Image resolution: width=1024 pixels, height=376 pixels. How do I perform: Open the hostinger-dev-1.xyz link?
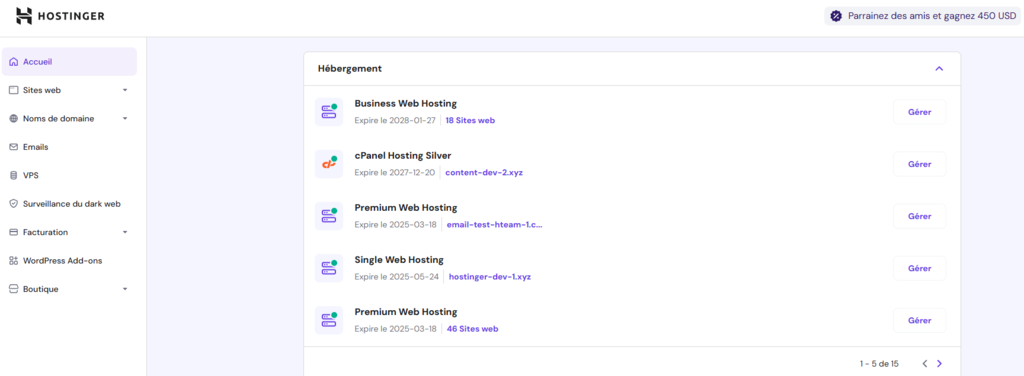[490, 277]
